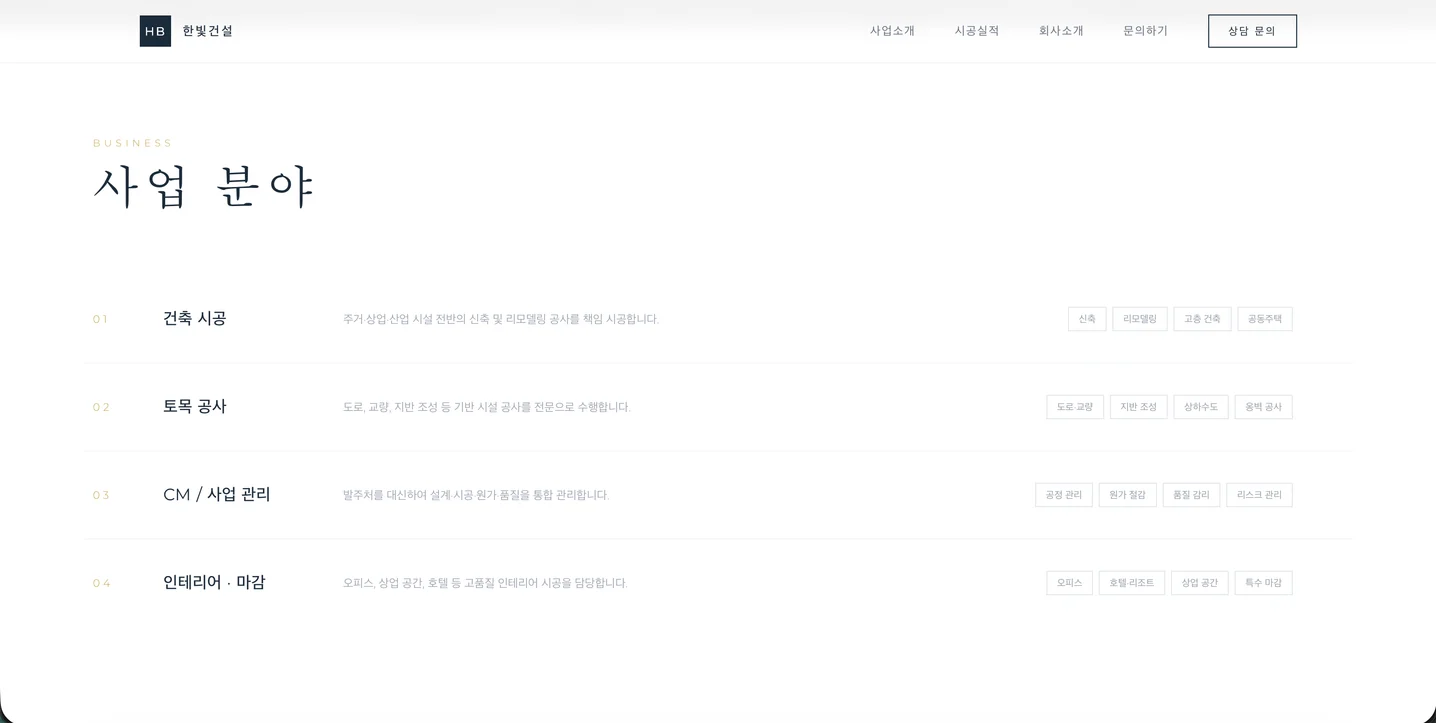The width and height of the screenshot is (1436, 723).
Task: Click the HB logo icon
Action: tap(155, 31)
